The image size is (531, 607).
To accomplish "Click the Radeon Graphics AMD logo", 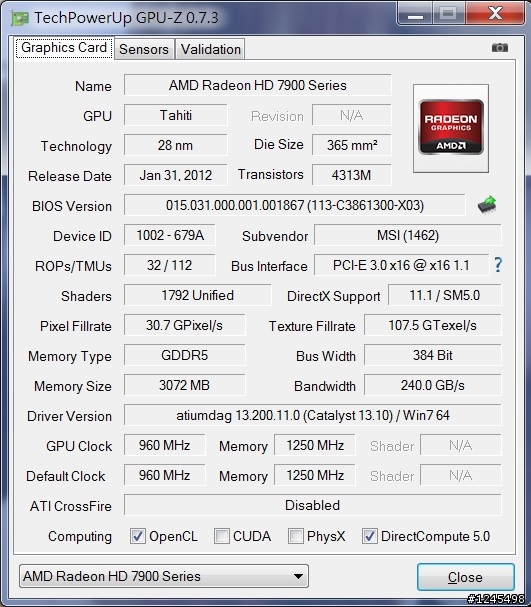I will click(451, 128).
